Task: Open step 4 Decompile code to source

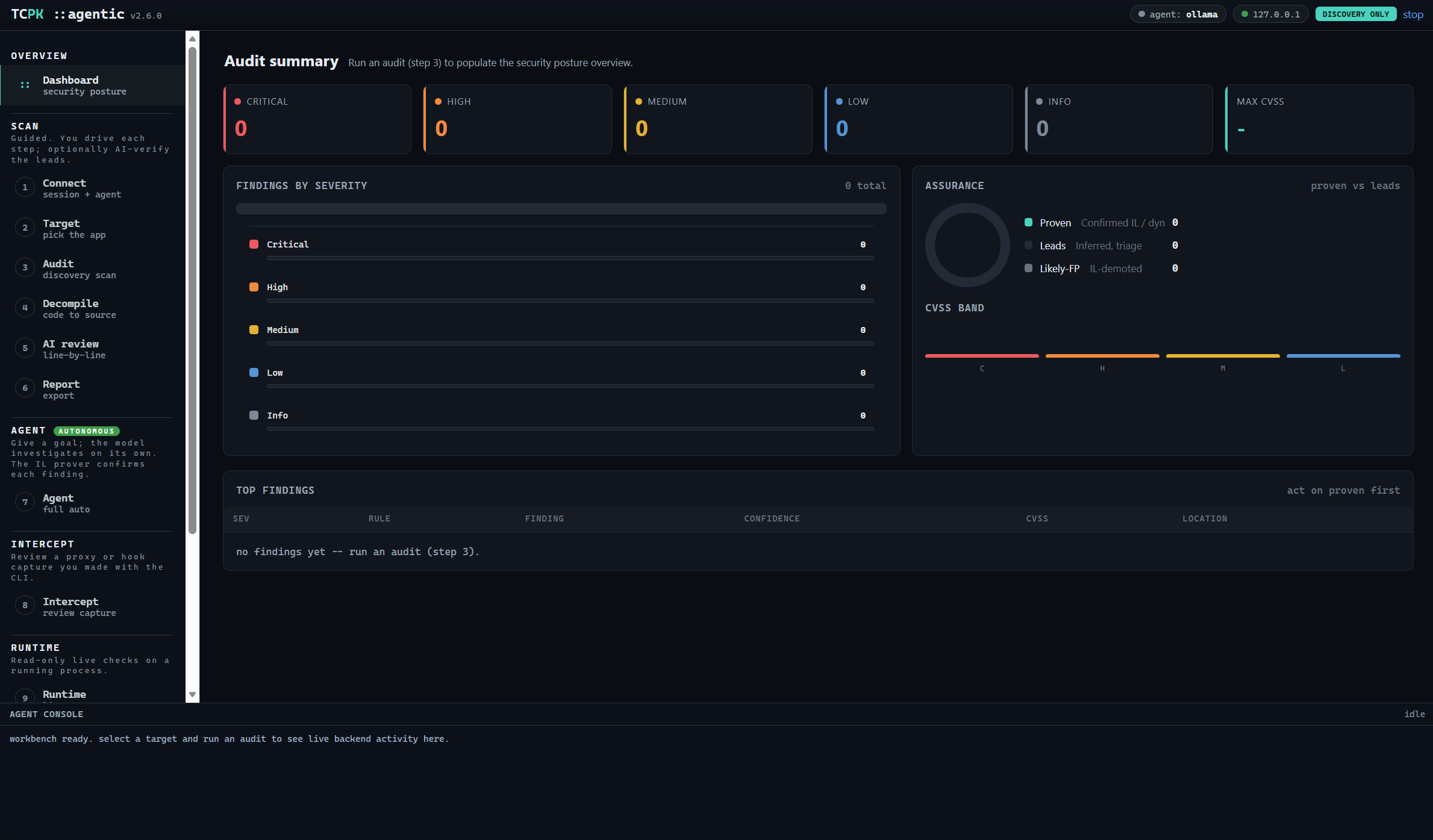Action: point(93,308)
